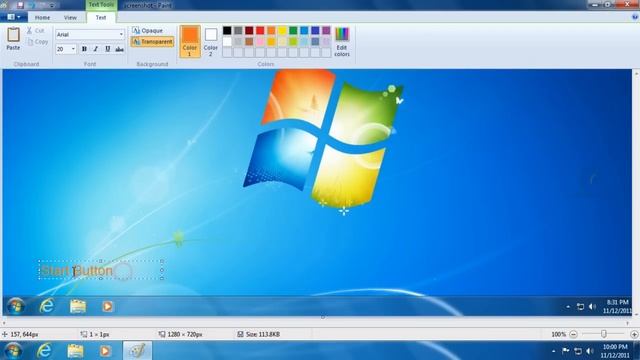The image size is (640, 360).
Task: Open Windows Explorer from the real taskbar
Action: pos(75,351)
